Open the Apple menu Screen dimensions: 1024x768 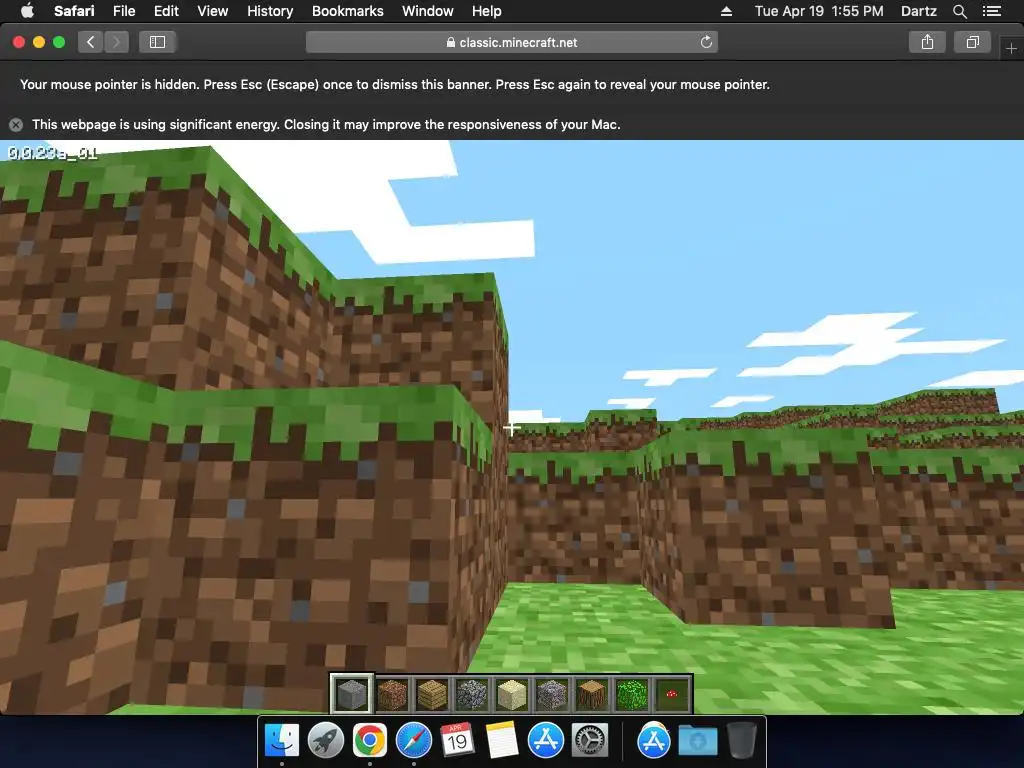(x=27, y=11)
